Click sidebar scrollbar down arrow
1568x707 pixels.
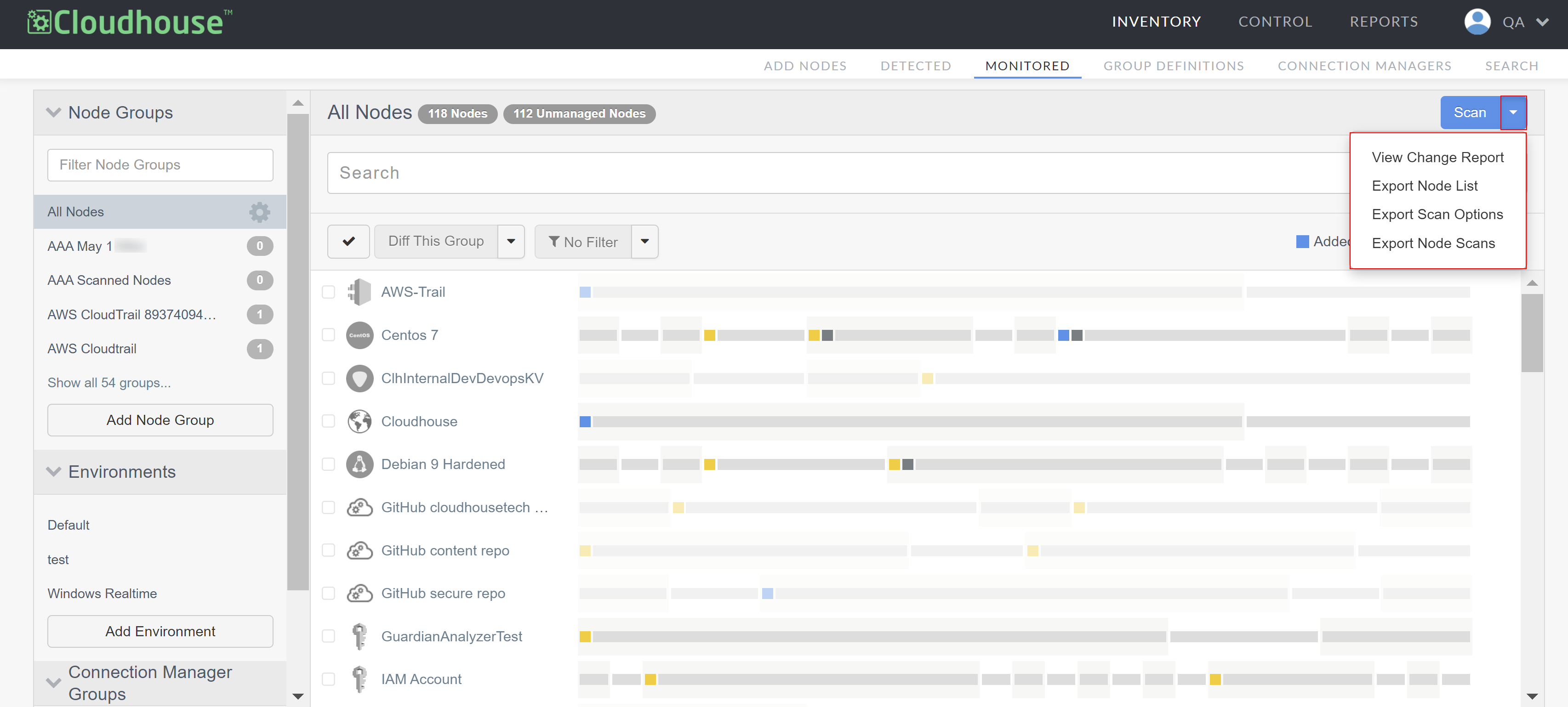click(298, 696)
